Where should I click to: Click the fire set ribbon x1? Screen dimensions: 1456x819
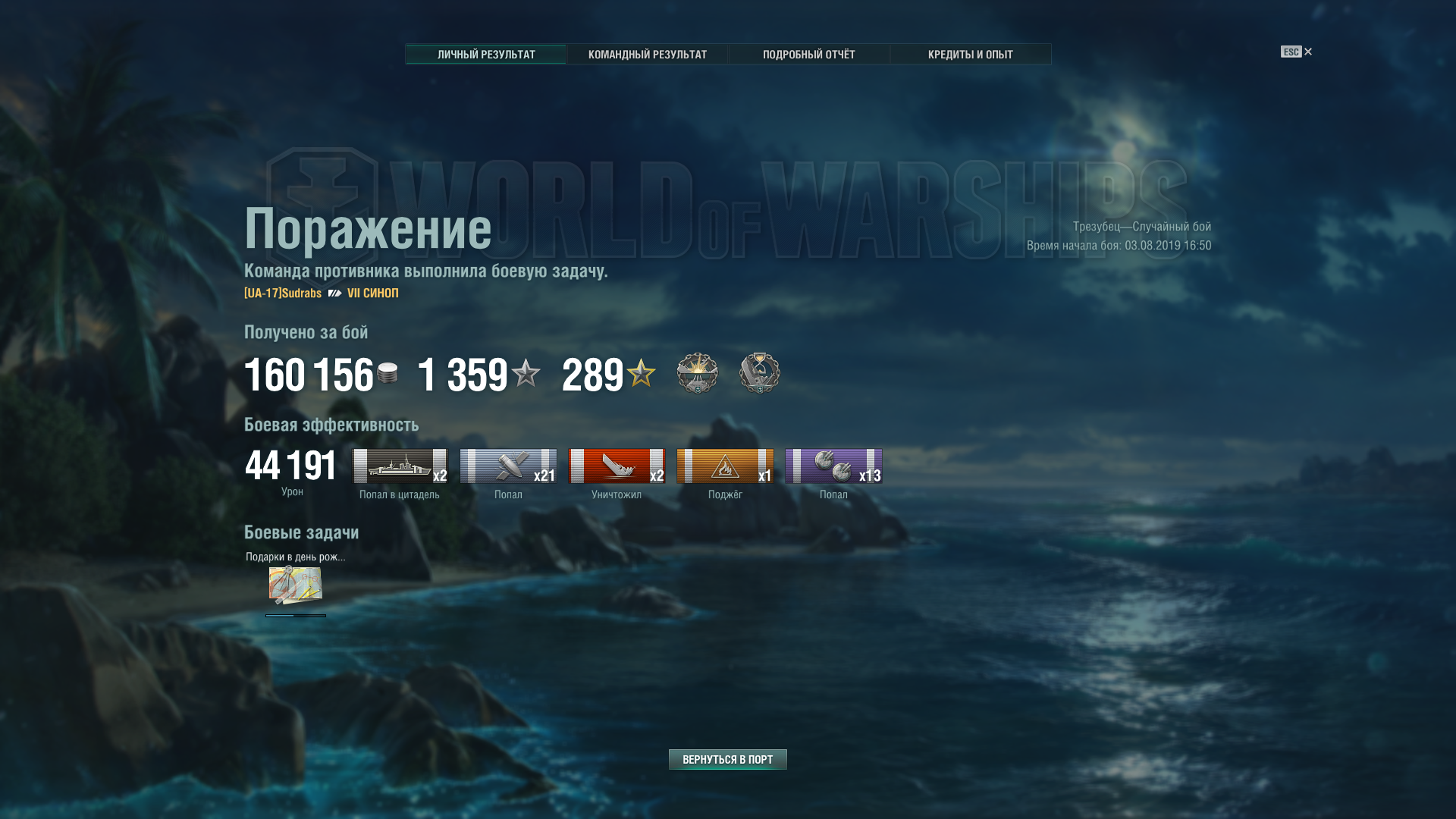725,466
